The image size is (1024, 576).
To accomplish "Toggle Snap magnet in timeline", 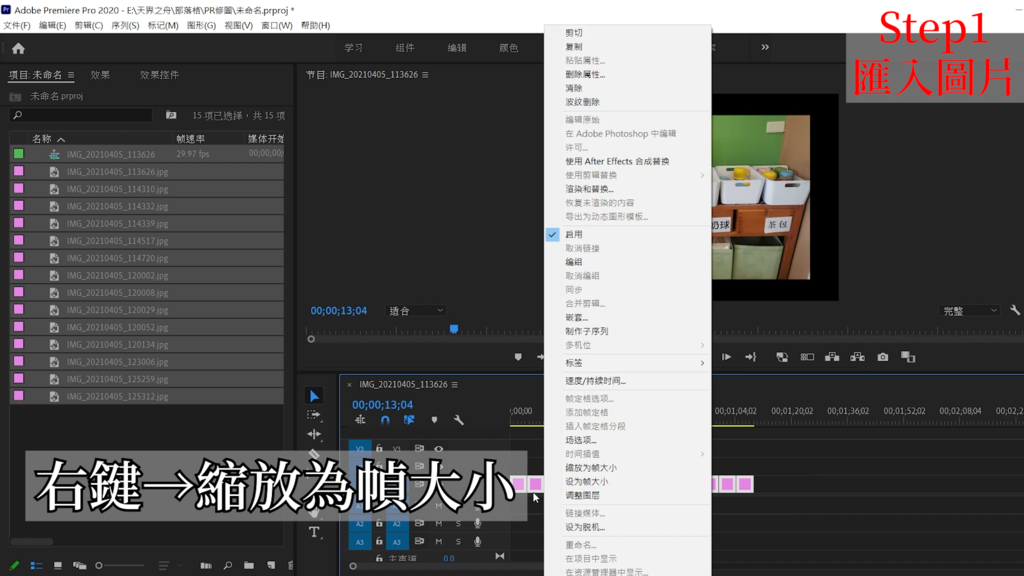I will 385,420.
